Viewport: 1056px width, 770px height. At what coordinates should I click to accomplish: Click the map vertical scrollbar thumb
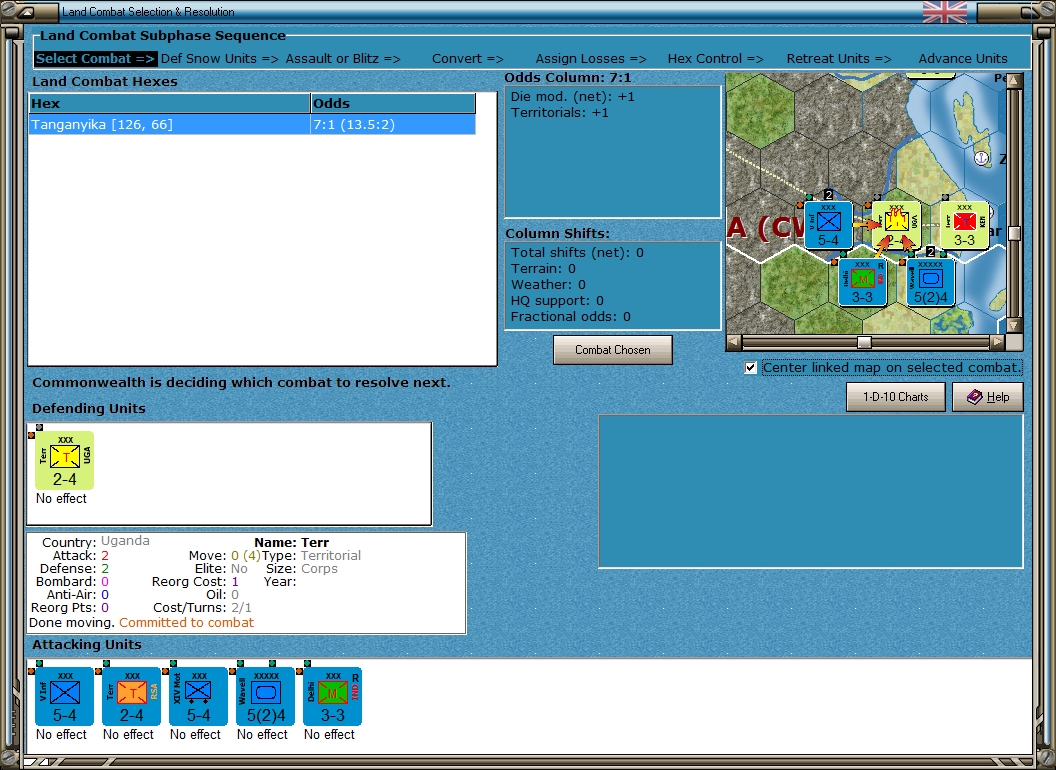coord(1014,233)
